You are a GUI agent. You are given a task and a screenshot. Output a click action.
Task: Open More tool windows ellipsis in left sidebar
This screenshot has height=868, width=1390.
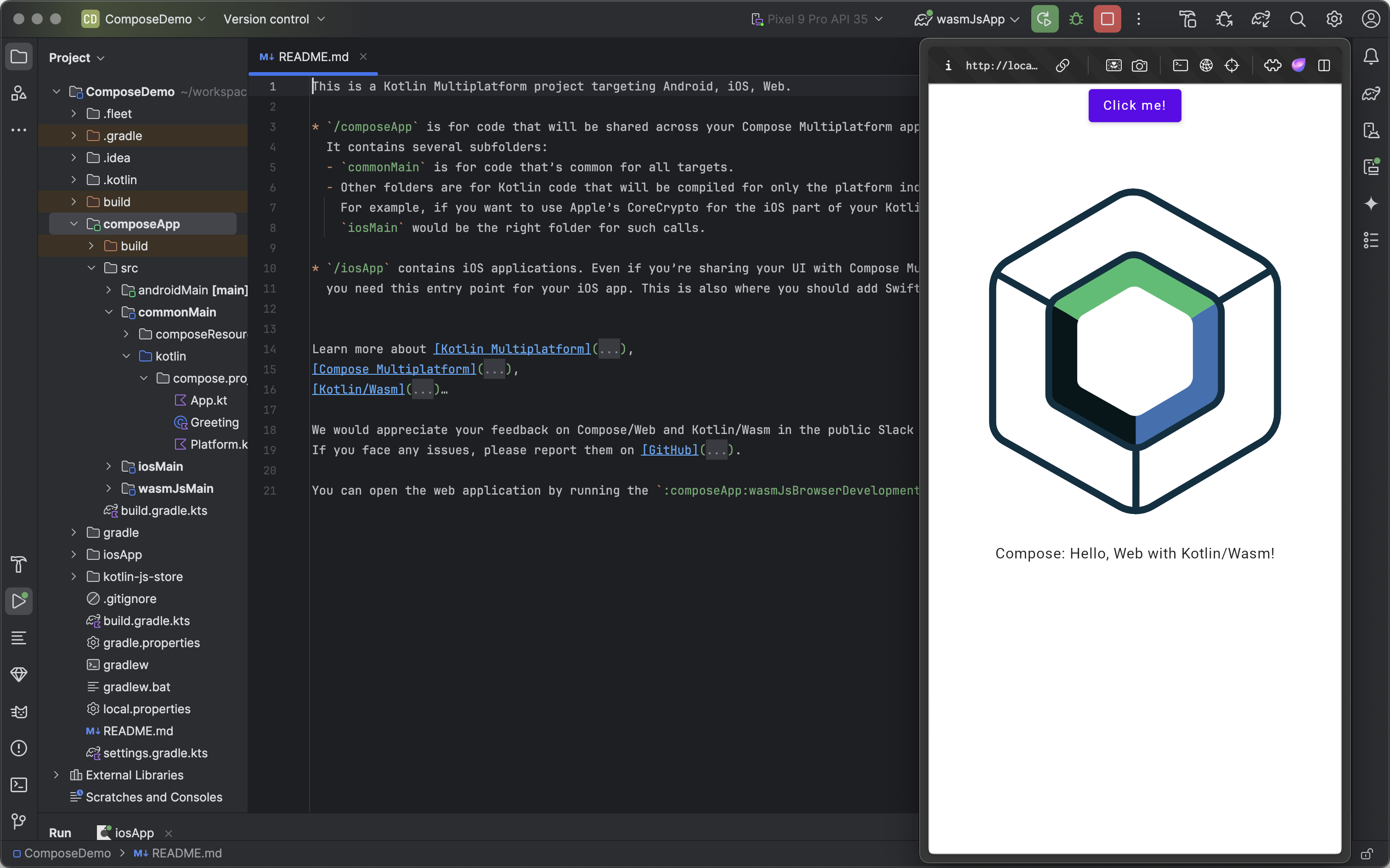pos(19,130)
